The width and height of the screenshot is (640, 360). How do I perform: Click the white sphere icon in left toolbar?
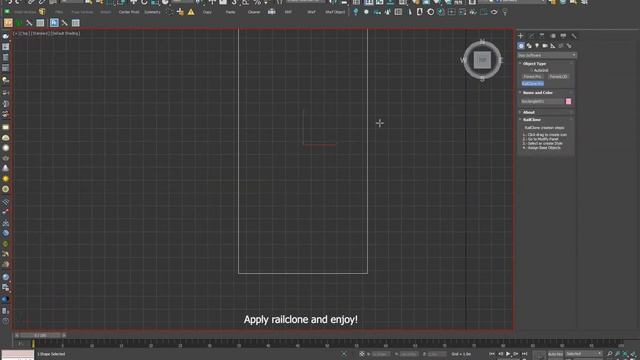coord(6,148)
